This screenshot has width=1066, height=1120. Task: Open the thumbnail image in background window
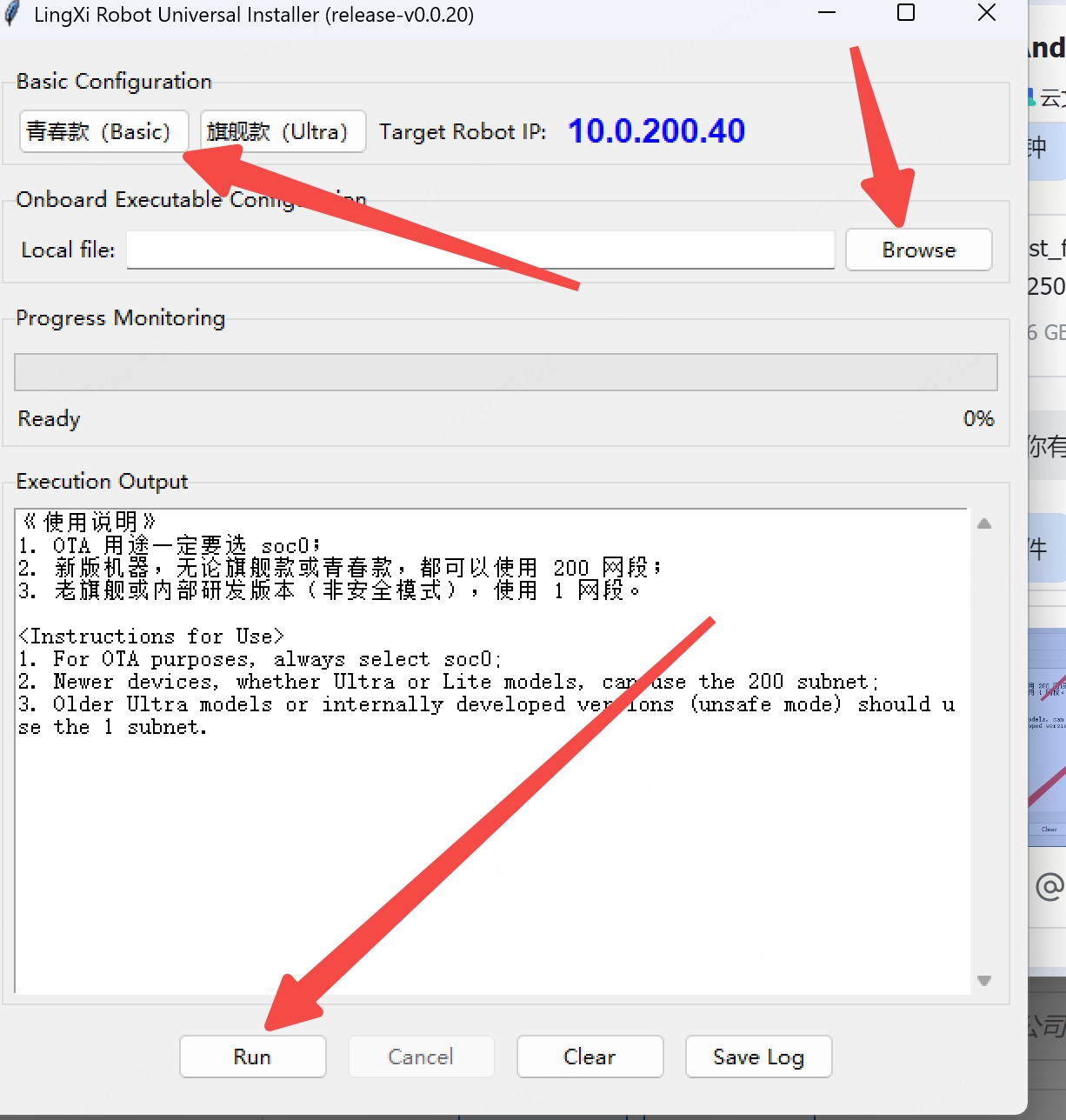[1047, 736]
